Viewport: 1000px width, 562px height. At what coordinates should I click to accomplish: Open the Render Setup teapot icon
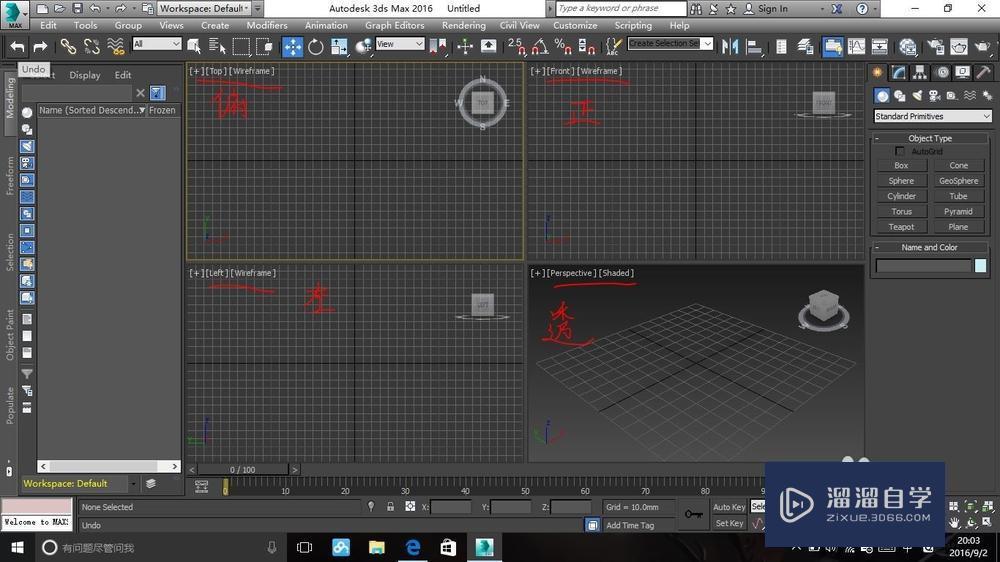pos(936,47)
